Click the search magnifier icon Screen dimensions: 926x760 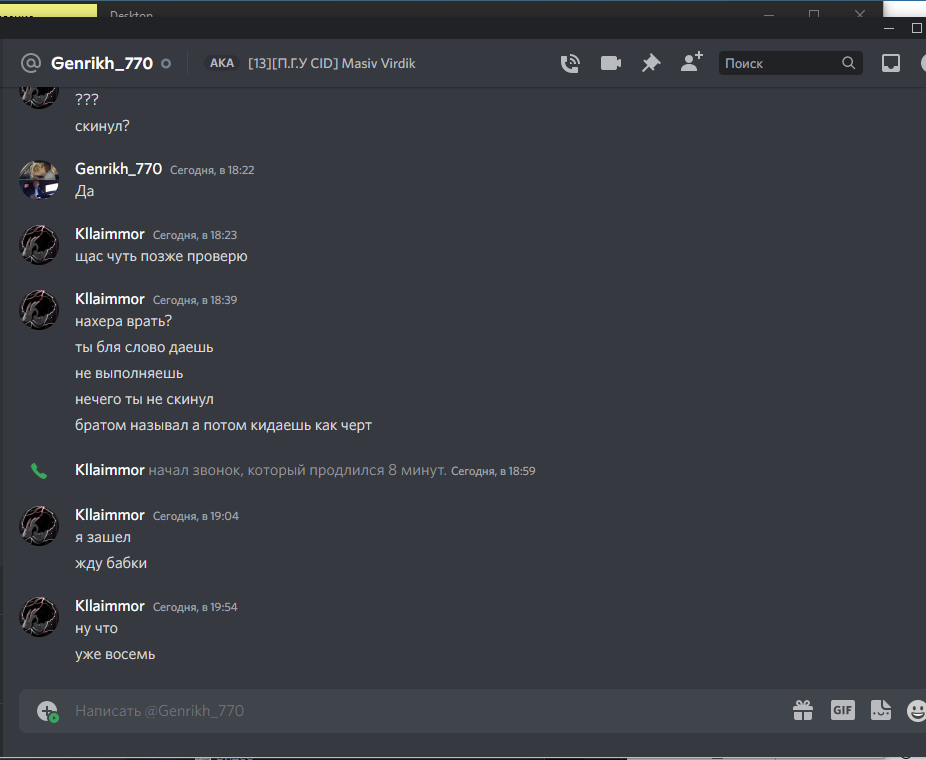tap(848, 63)
